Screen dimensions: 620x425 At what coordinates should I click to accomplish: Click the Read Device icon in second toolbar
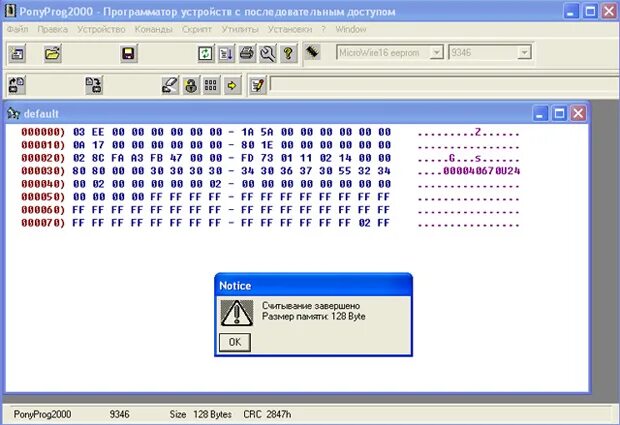tap(17, 85)
